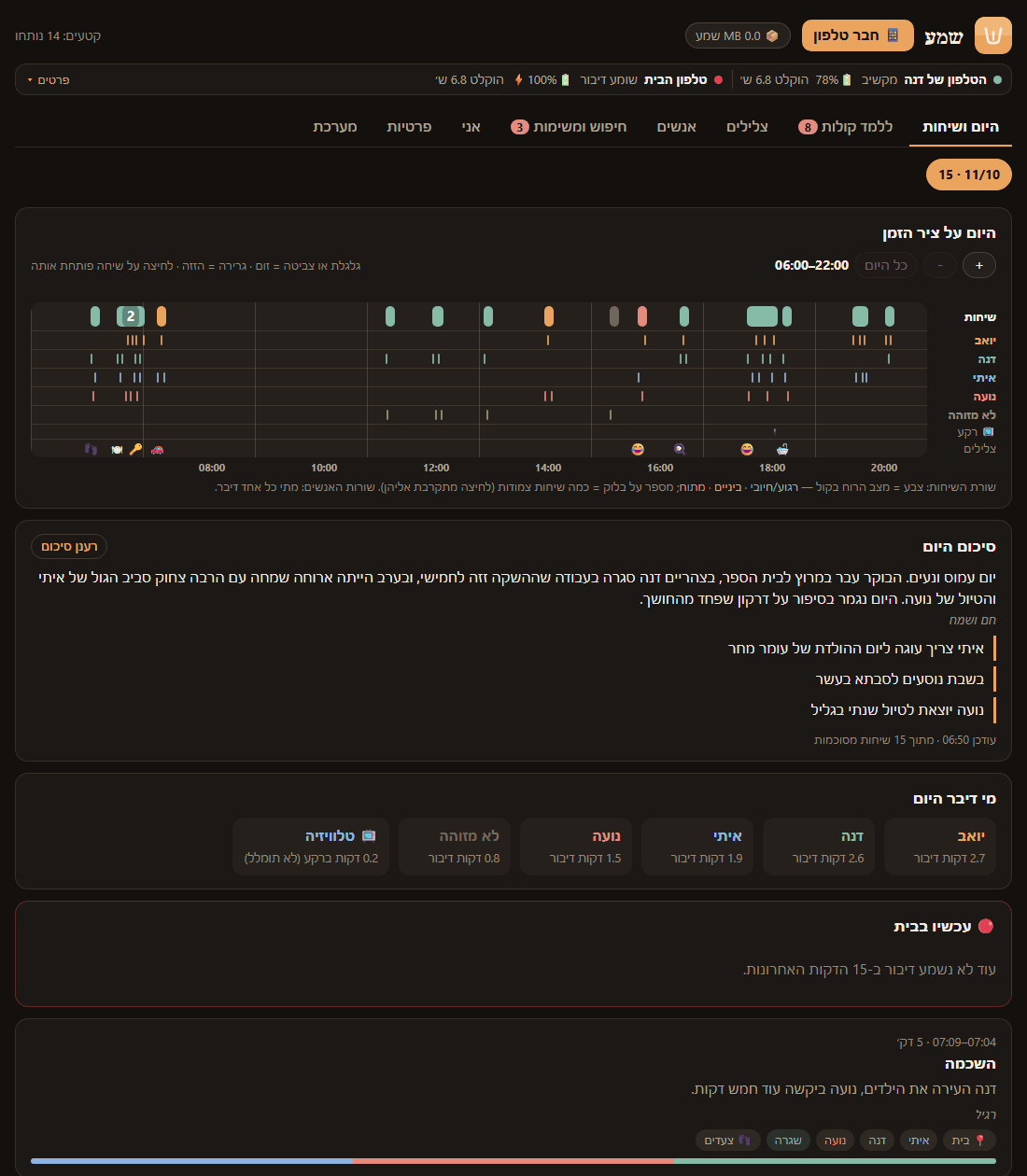
Task: Open the orange conversation block near 14:00
Action: coord(549,316)
